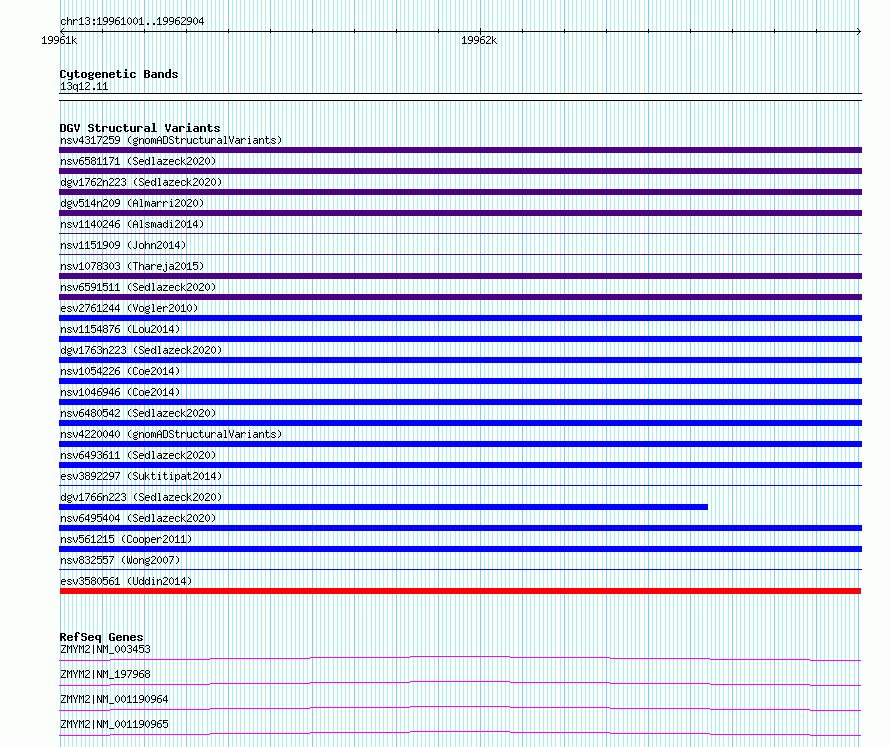This screenshot has width=890, height=747.
Task: Click the red esv3580561 variant bar
Action: tap(460, 591)
